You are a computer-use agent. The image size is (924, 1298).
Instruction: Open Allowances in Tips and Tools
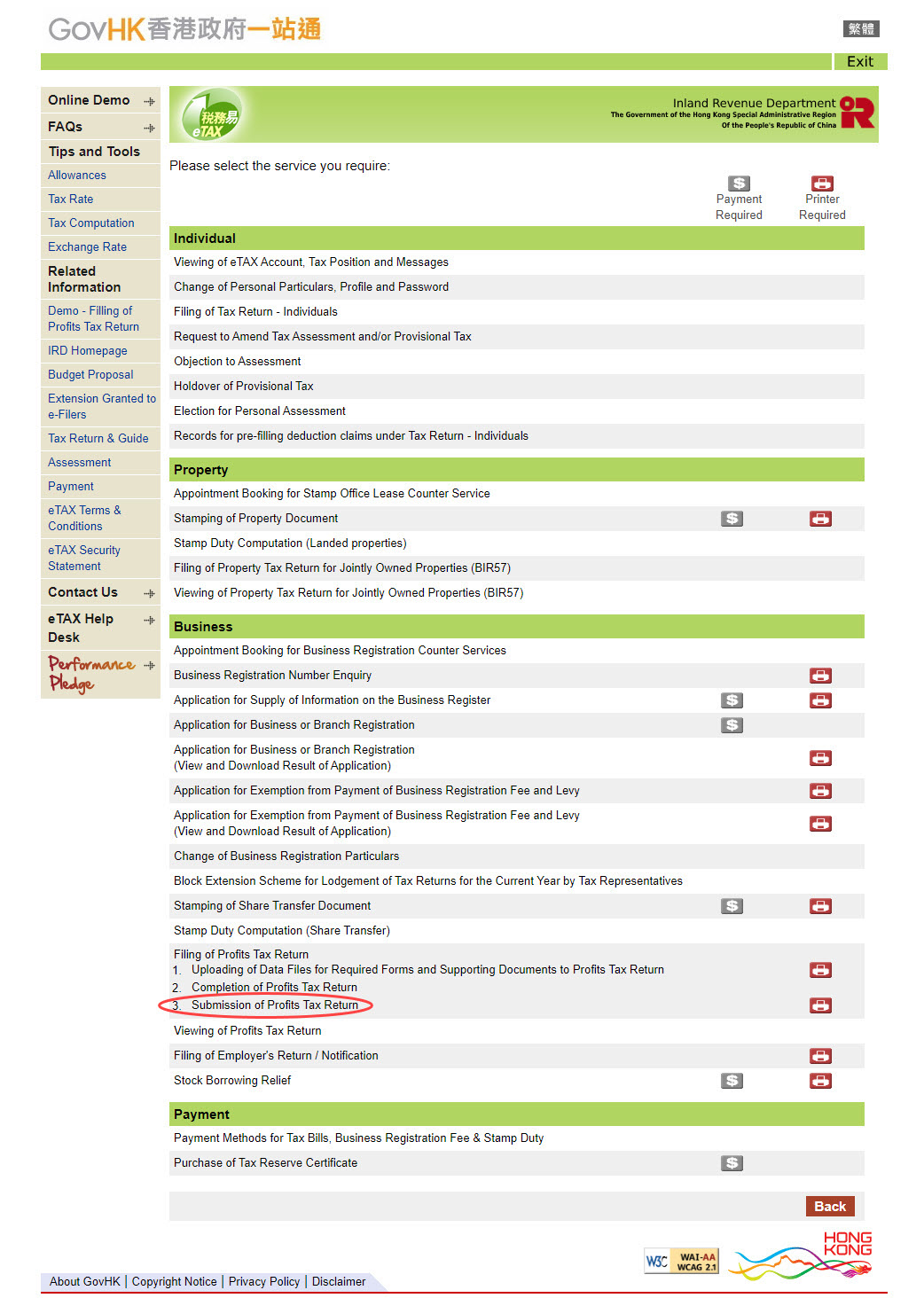pos(77,176)
